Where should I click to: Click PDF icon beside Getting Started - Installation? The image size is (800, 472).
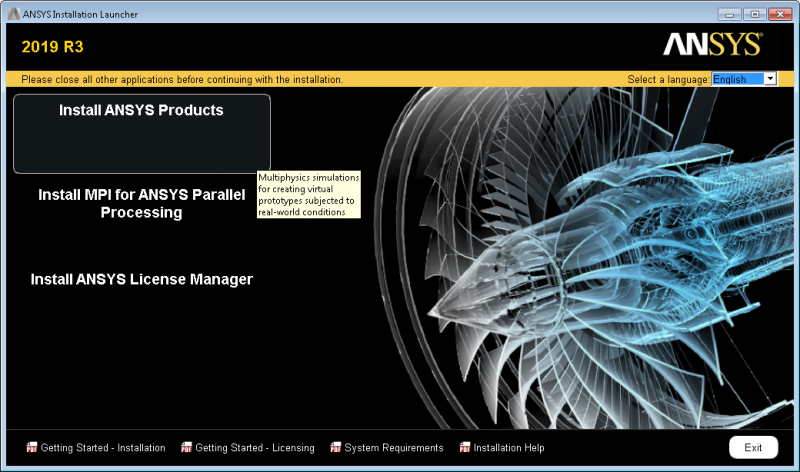click(x=32, y=448)
